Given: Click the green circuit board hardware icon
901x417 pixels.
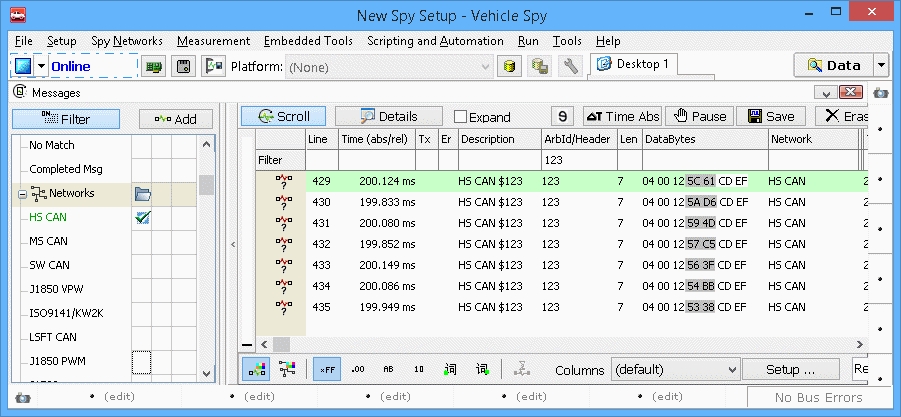Looking at the screenshot, I should [154, 66].
